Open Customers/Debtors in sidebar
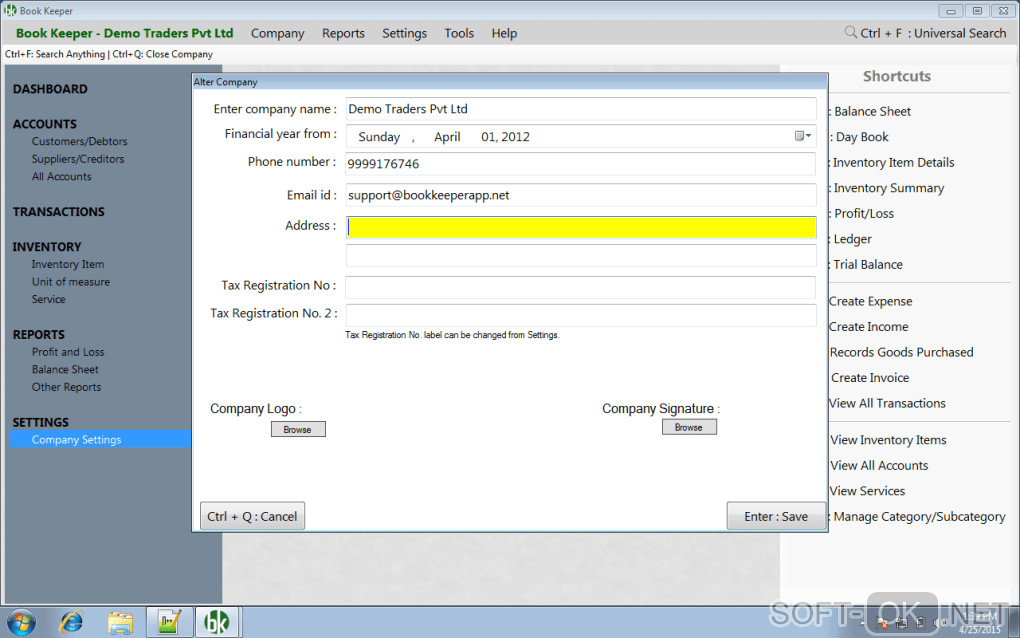 point(79,141)
